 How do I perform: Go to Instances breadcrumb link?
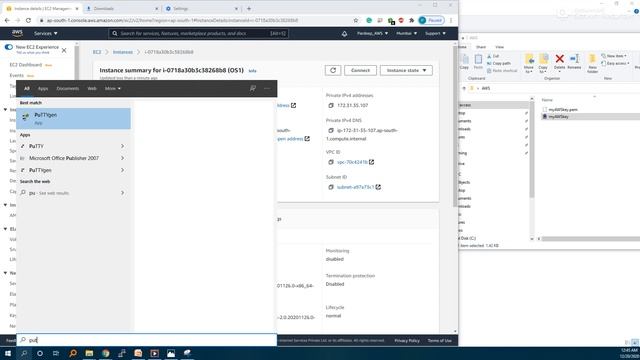coord(123,52)
